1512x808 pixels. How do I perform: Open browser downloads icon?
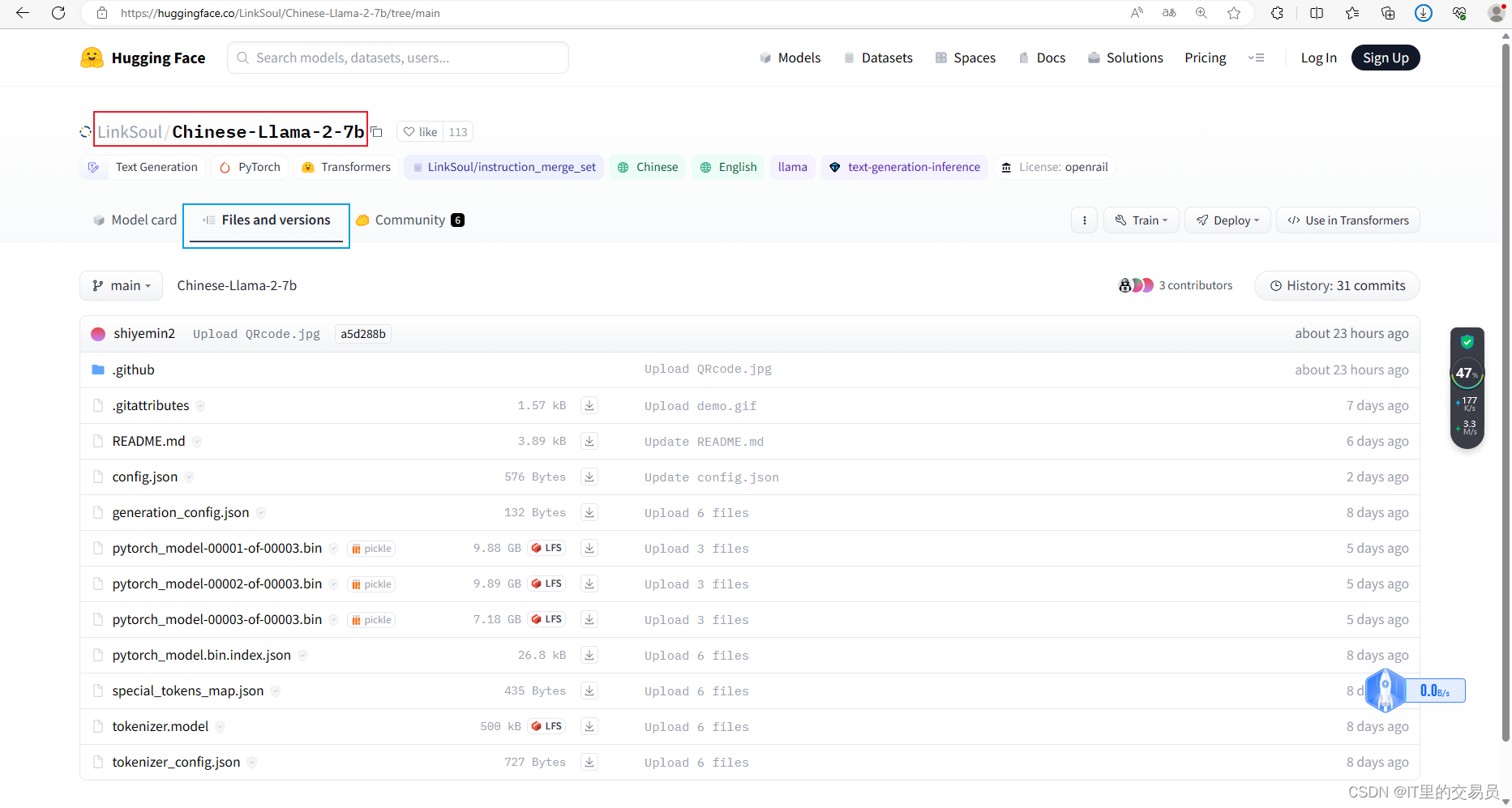[1424, 13]
